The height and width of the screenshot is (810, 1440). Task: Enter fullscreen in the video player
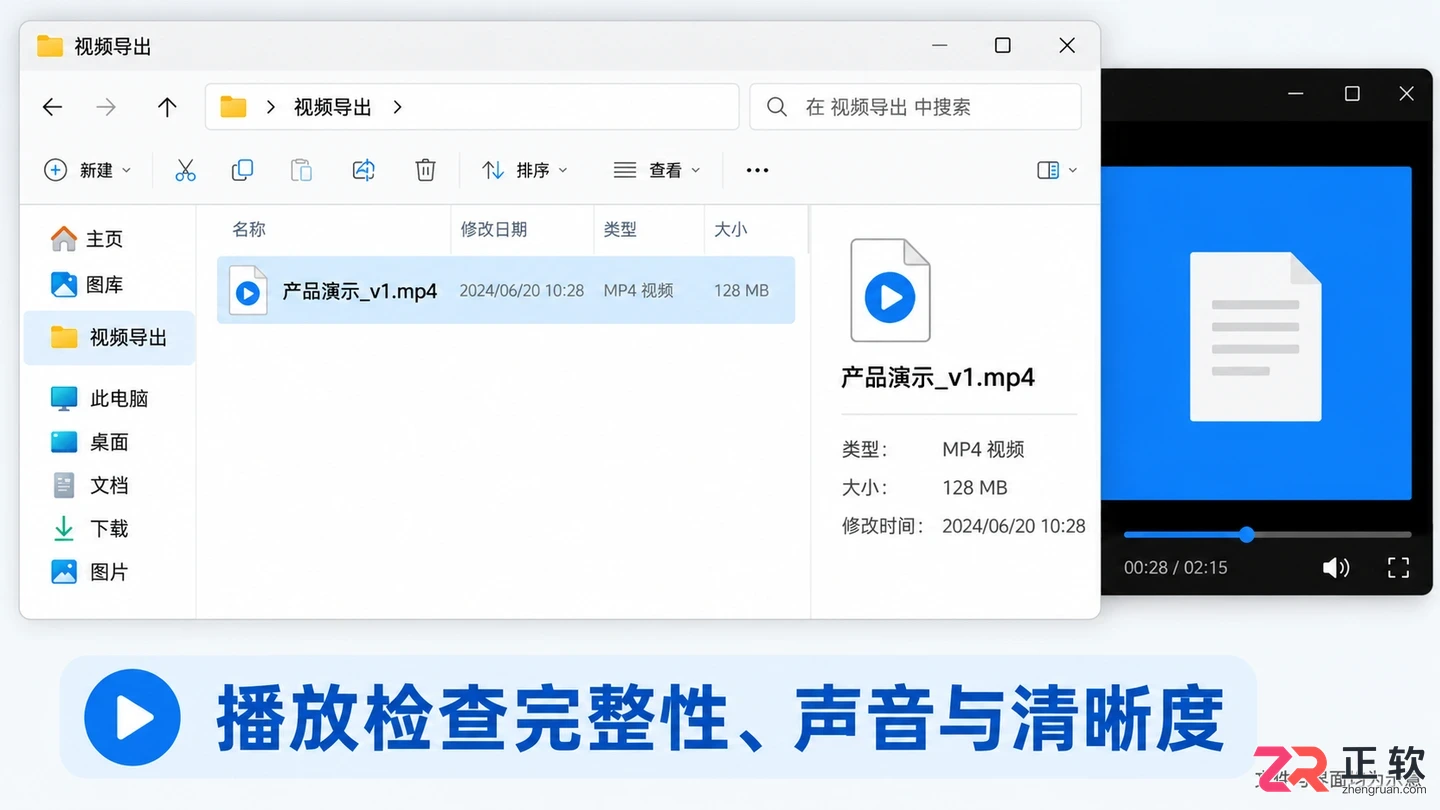point(1398,568)
